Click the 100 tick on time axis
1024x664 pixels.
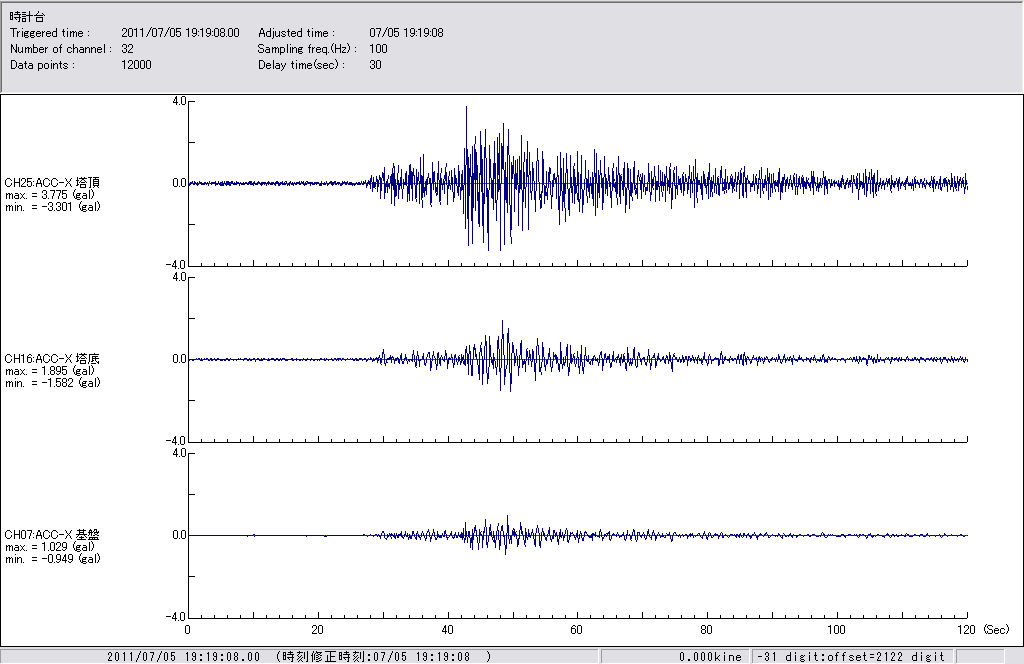[x=837, y=631]
